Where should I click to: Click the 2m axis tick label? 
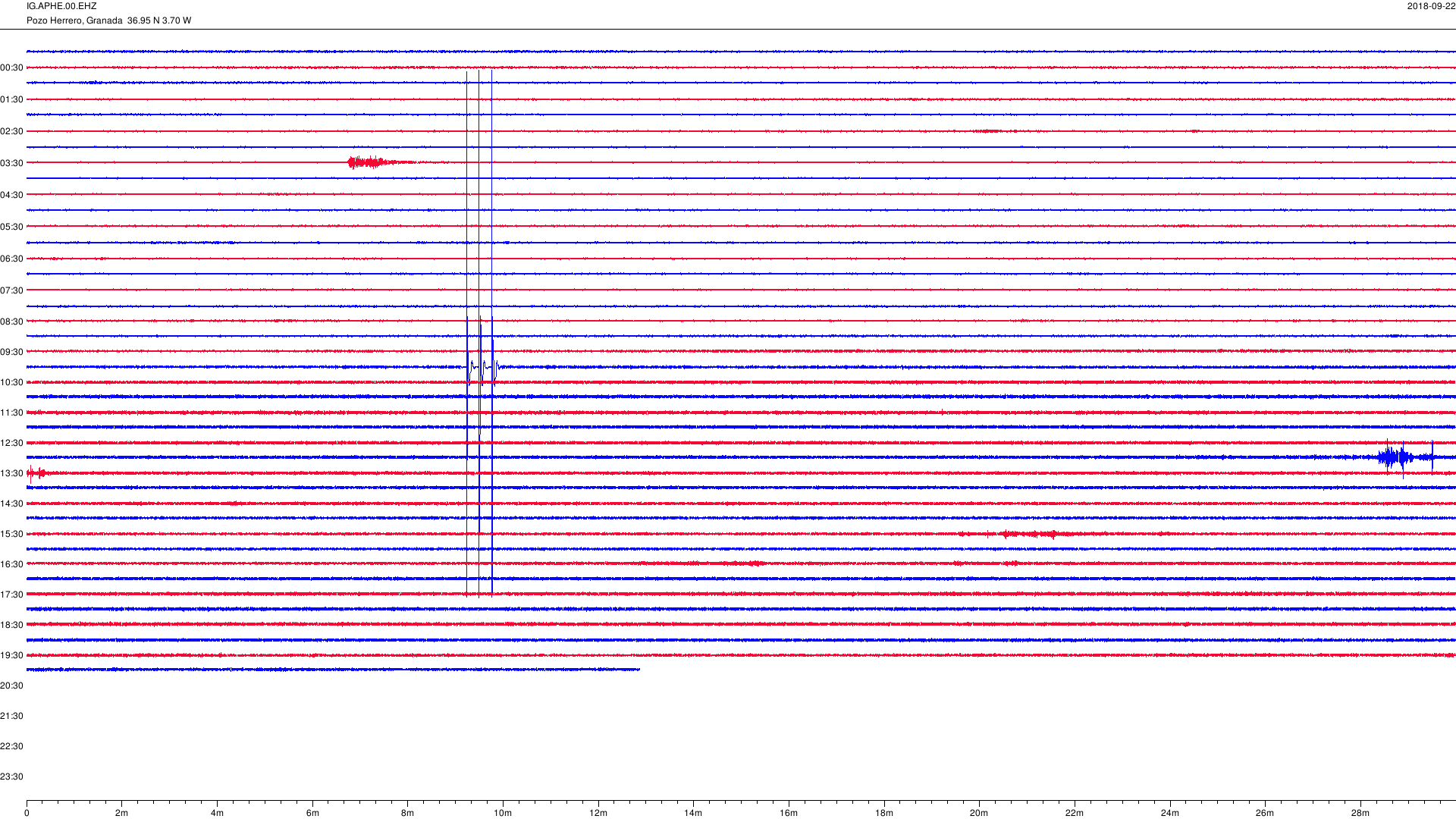[x=121, y=814]
